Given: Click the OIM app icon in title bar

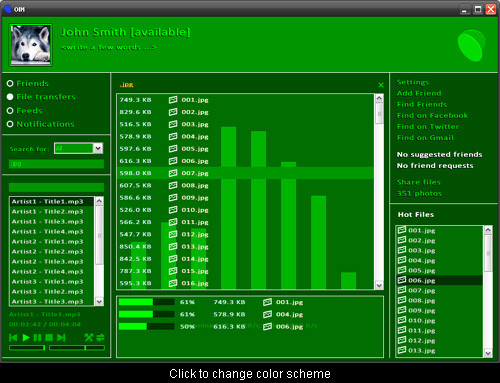Looking at the screenshot, I should 8,9.
